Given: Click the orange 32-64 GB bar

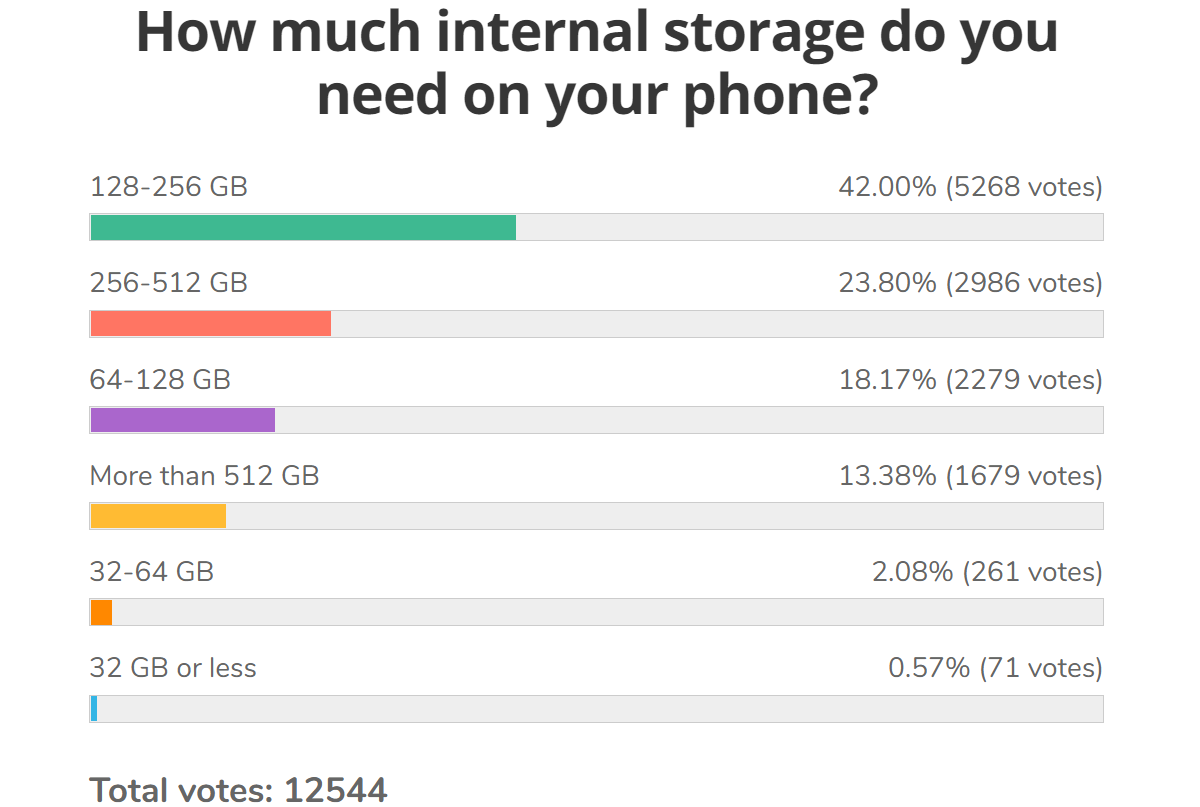Looking at the screenshot, I should [101, 612].
